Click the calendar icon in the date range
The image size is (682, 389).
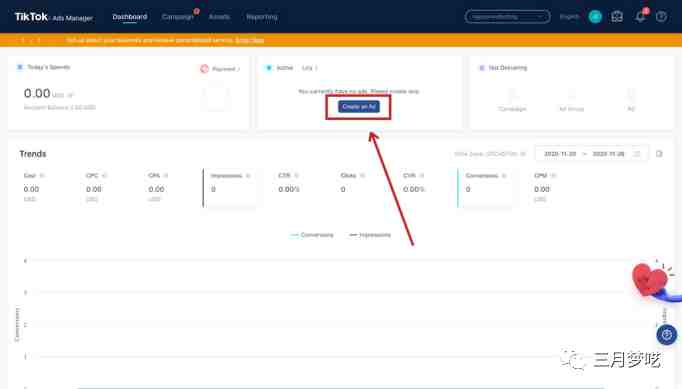point(637,154)
